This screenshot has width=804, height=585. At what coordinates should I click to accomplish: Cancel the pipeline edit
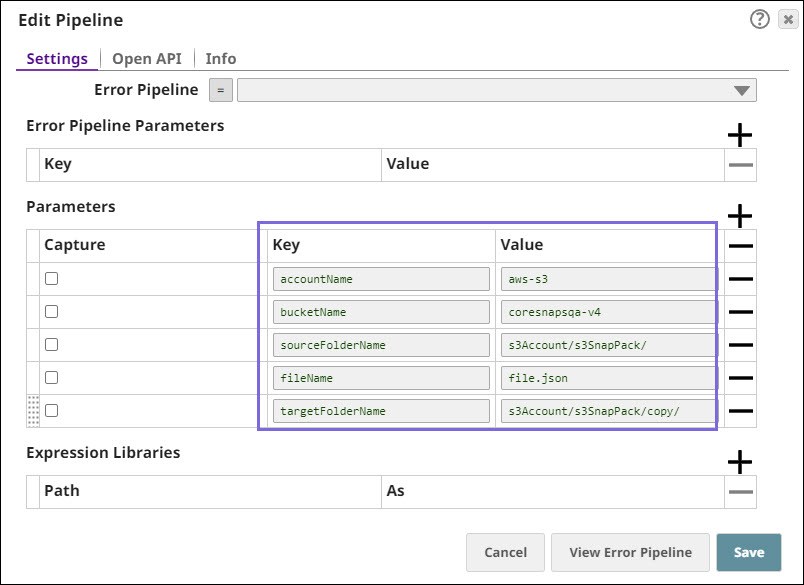click(x=505, y=552)
